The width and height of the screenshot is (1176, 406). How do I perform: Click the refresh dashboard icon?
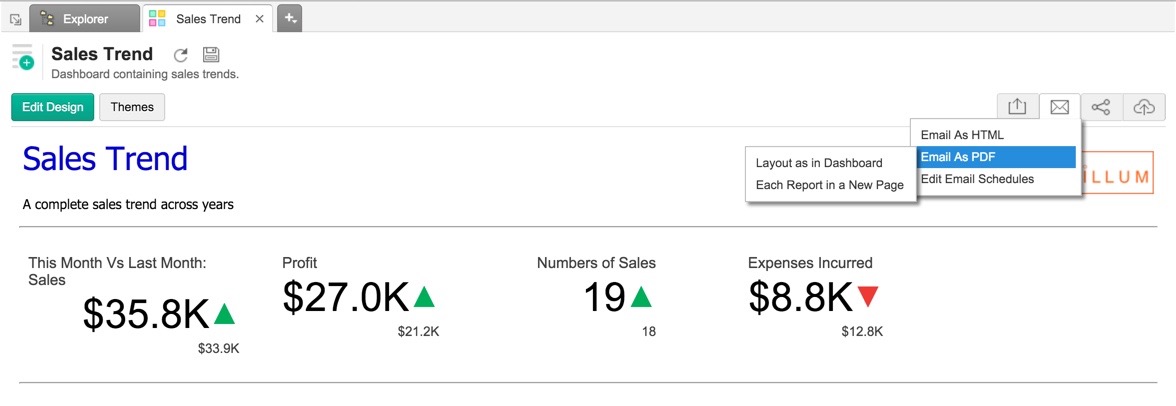point(181,56)
